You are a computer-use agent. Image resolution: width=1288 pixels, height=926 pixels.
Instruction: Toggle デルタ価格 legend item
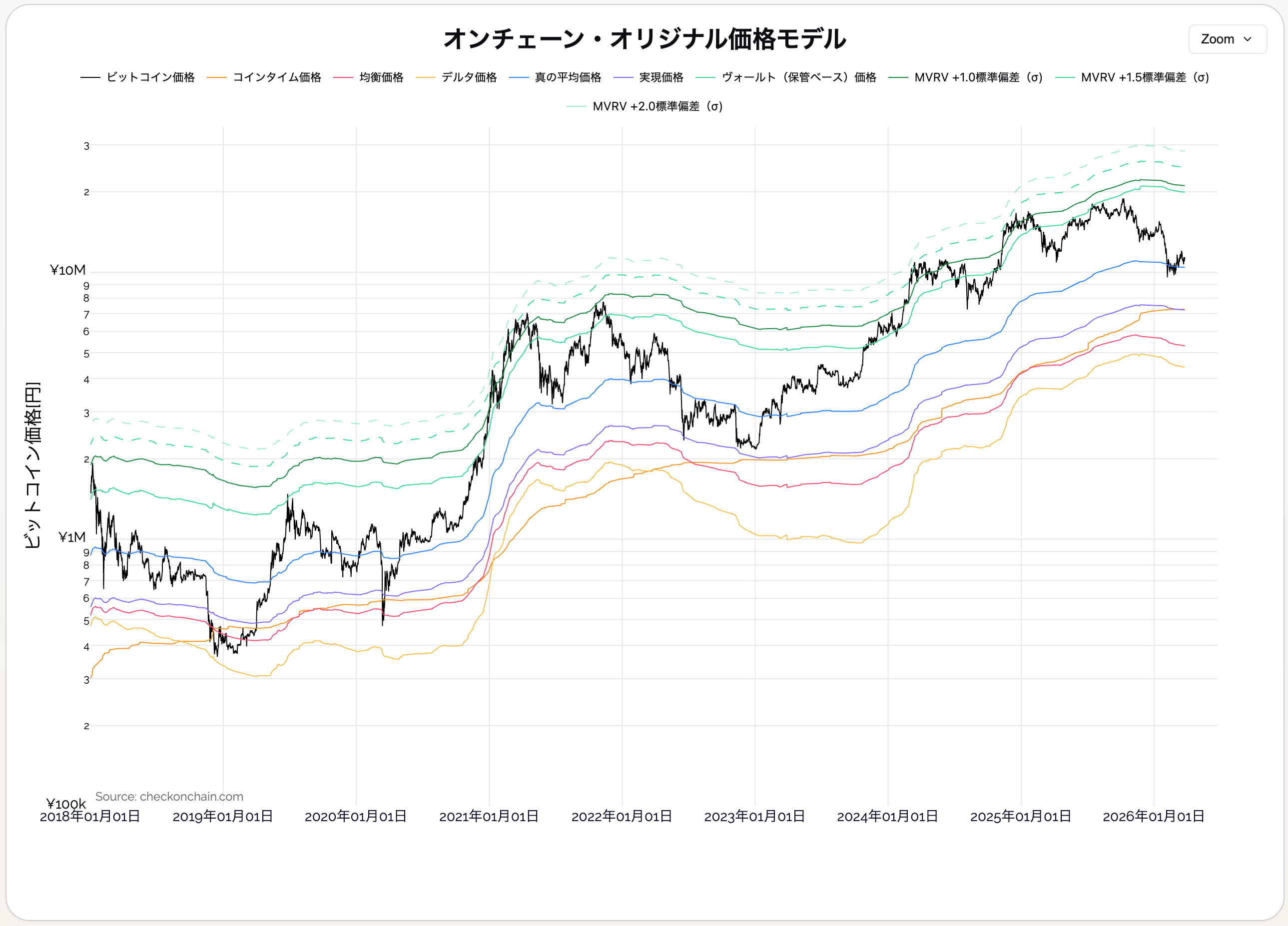pos(469,77)
